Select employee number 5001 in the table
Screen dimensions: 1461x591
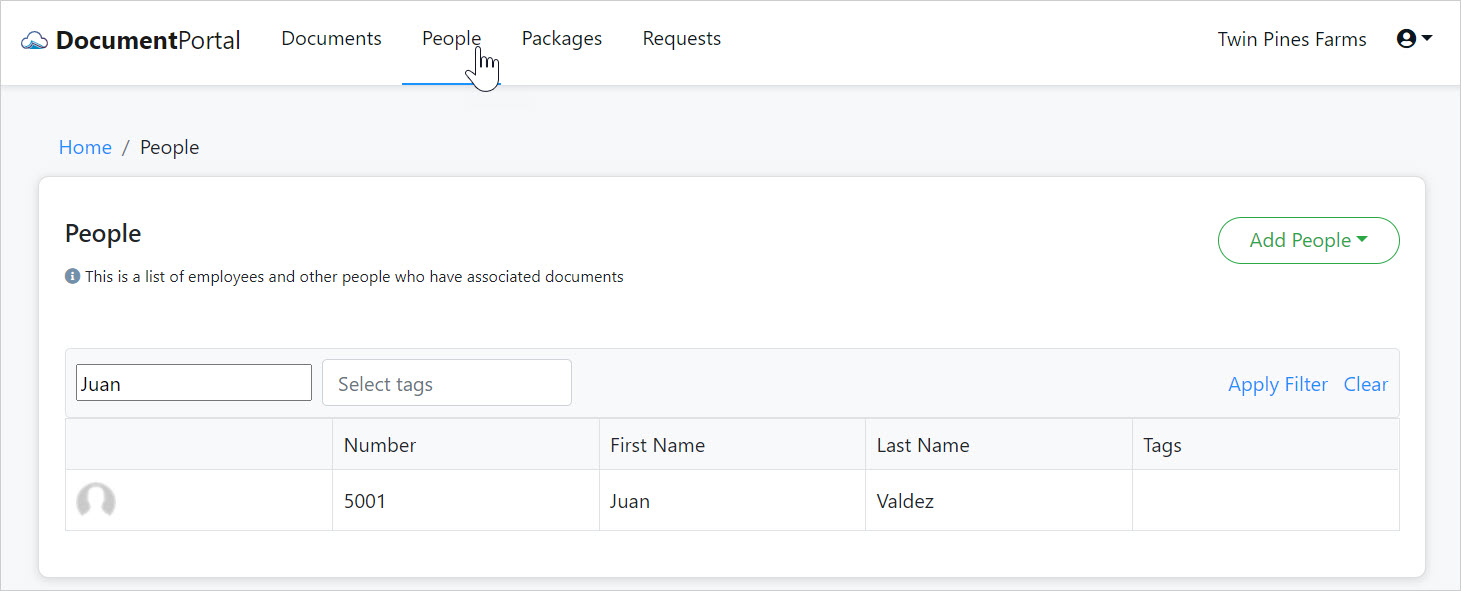(365, 502)
